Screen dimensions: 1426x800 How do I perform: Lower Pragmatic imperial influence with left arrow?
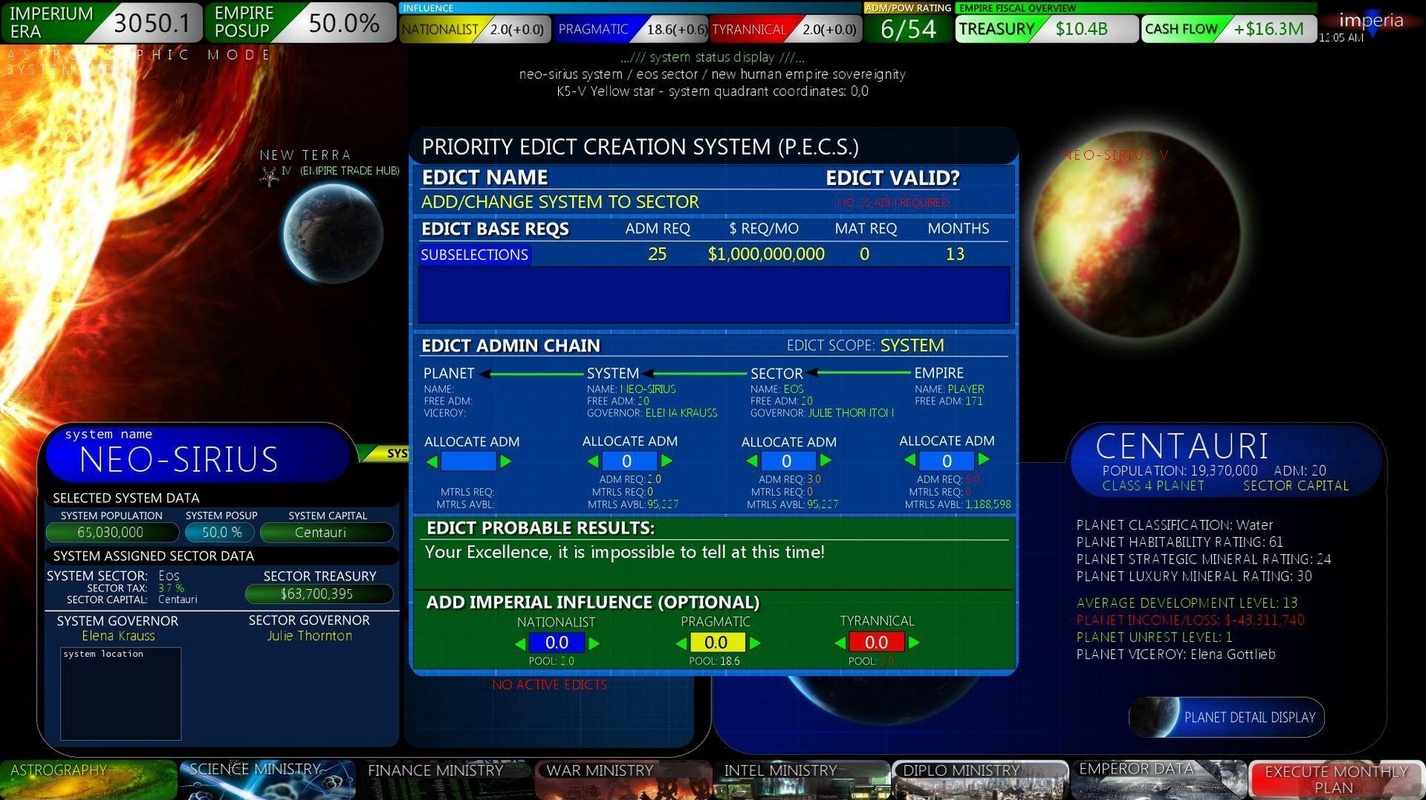680,643
